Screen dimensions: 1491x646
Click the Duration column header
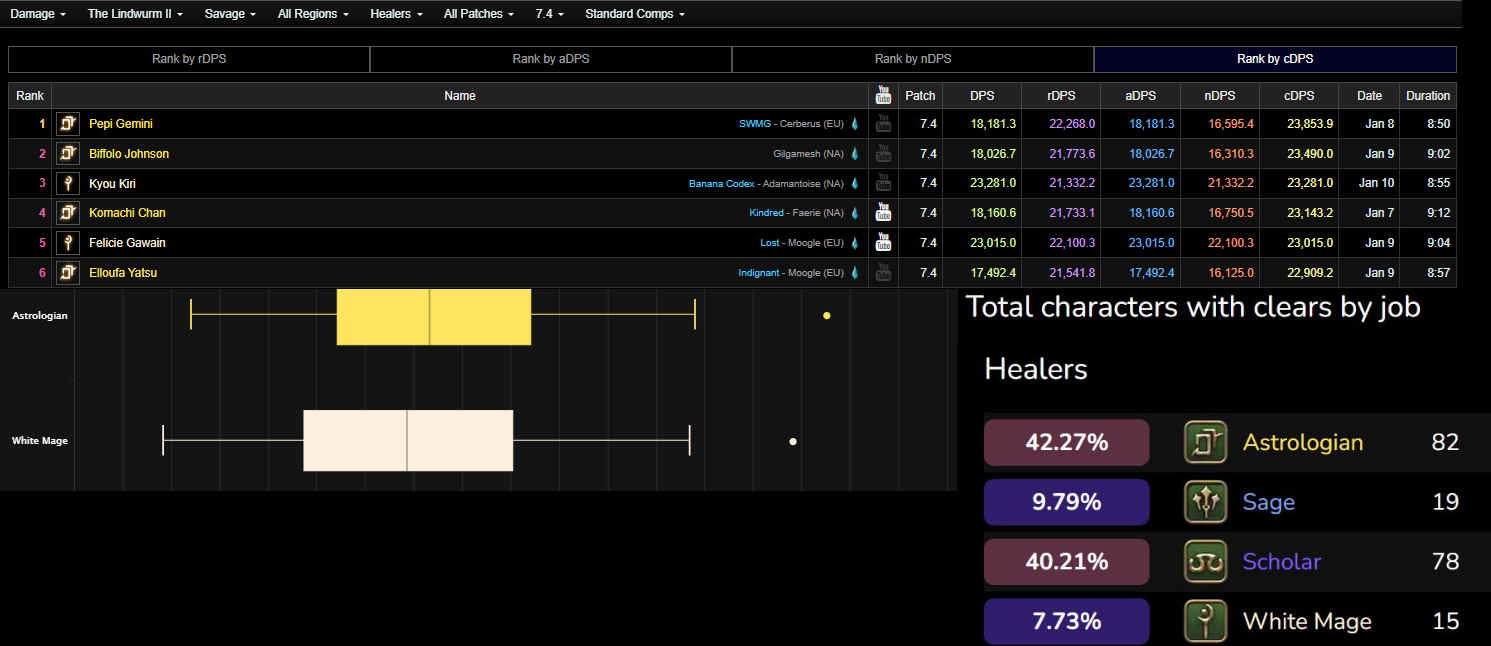pos(1428,96)
